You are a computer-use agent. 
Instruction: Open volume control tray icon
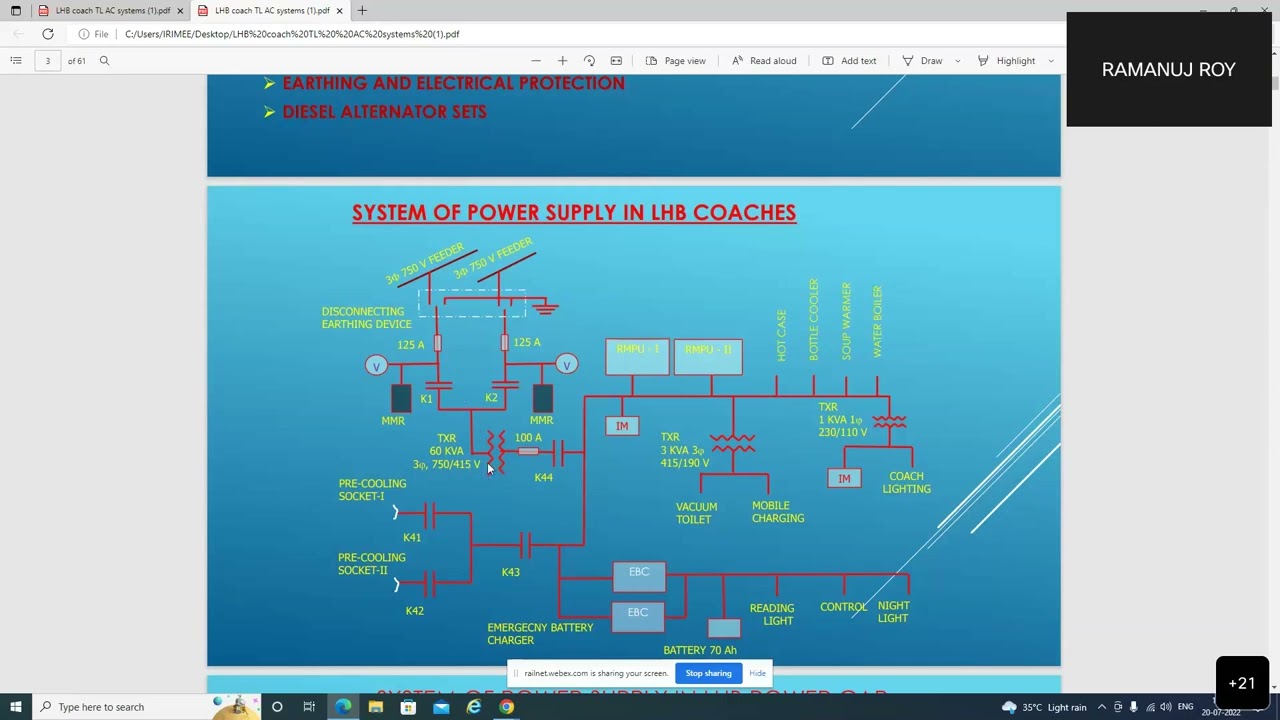pos(1165,707)
